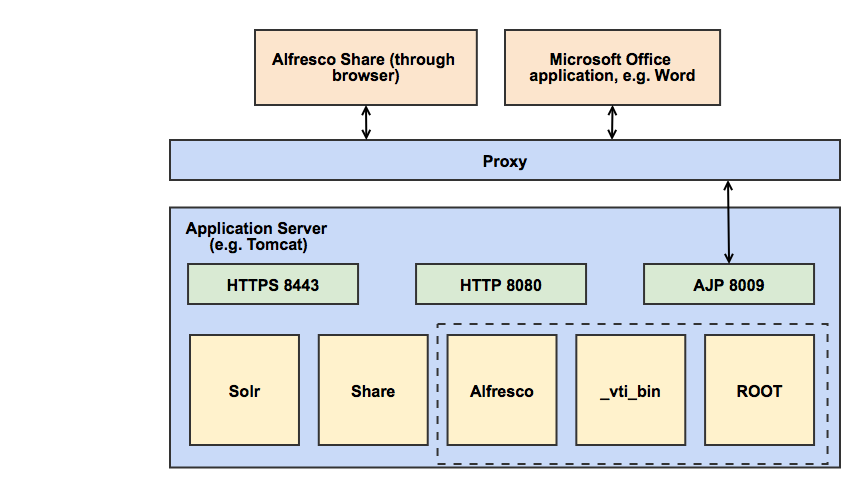
Task: Select the _vti_bin box
Action: (630, 390)
